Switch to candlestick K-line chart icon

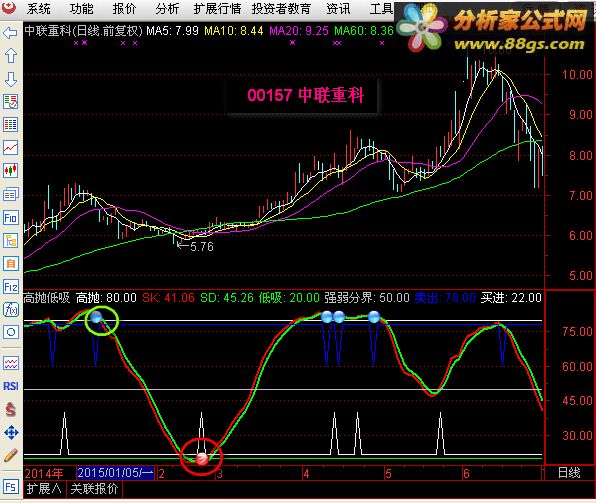pyautogui.click(x=11, y=171)
